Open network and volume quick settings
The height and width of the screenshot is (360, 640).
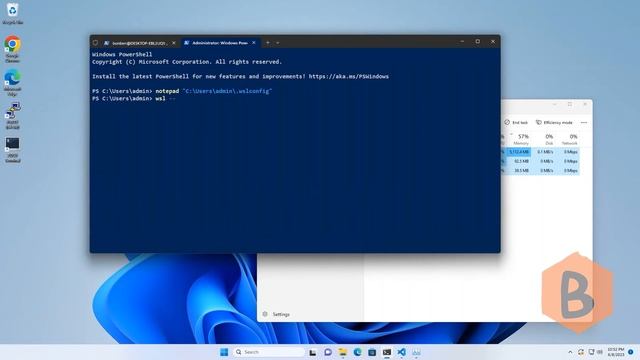(596, 352)
